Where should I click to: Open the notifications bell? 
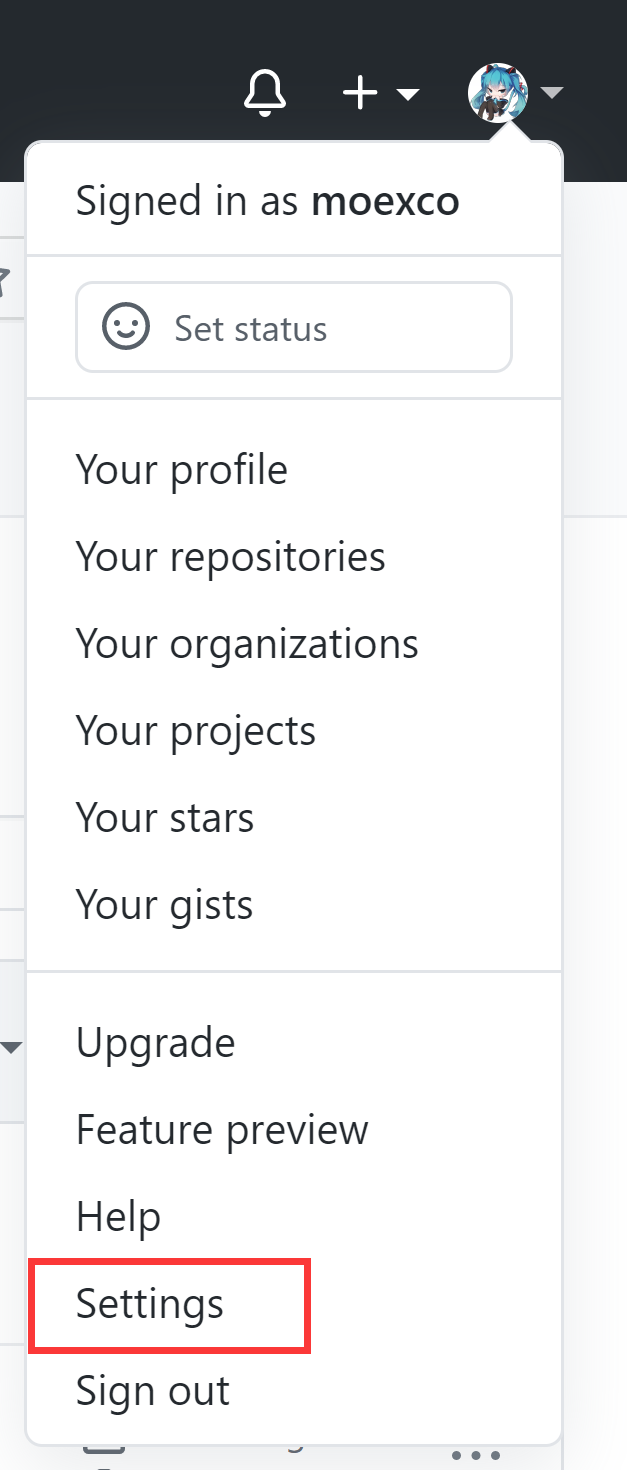[x=264, y=91]
